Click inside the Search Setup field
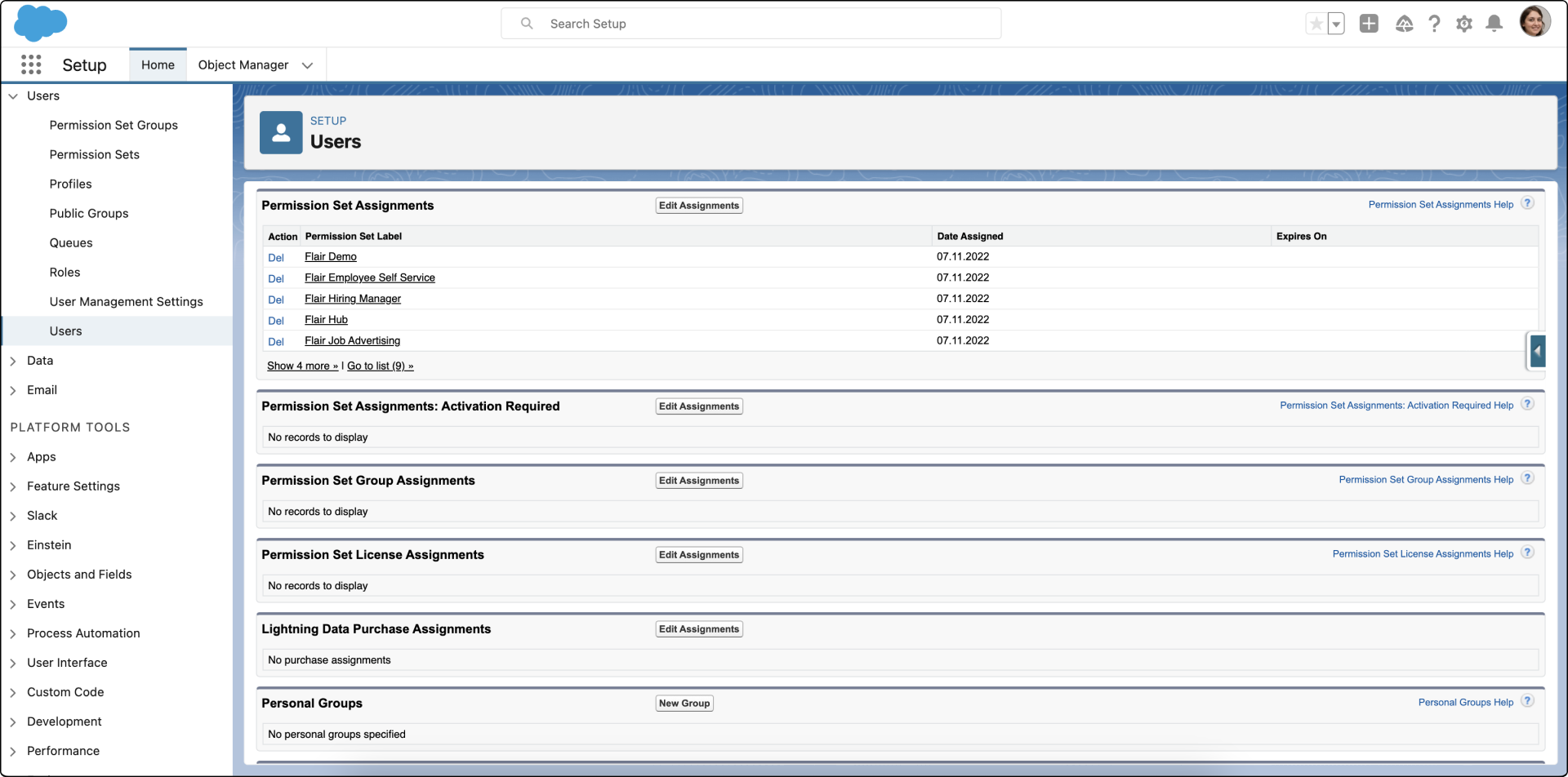Screen dimensions: 1568x777 click(751, 23)
